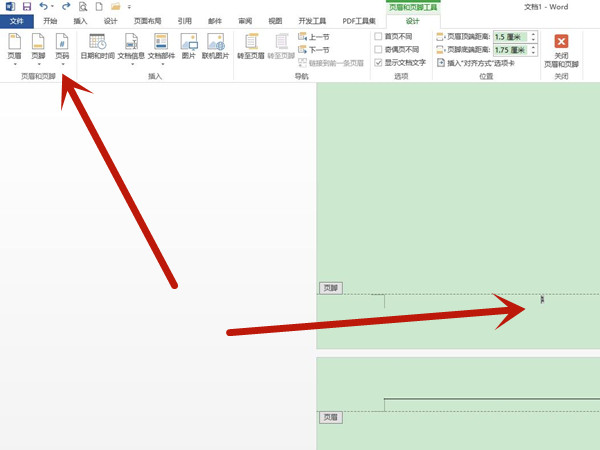600x450 pixels.
Task: Expand the 文档部件 dropdown
Action: [x=161, y=63]
